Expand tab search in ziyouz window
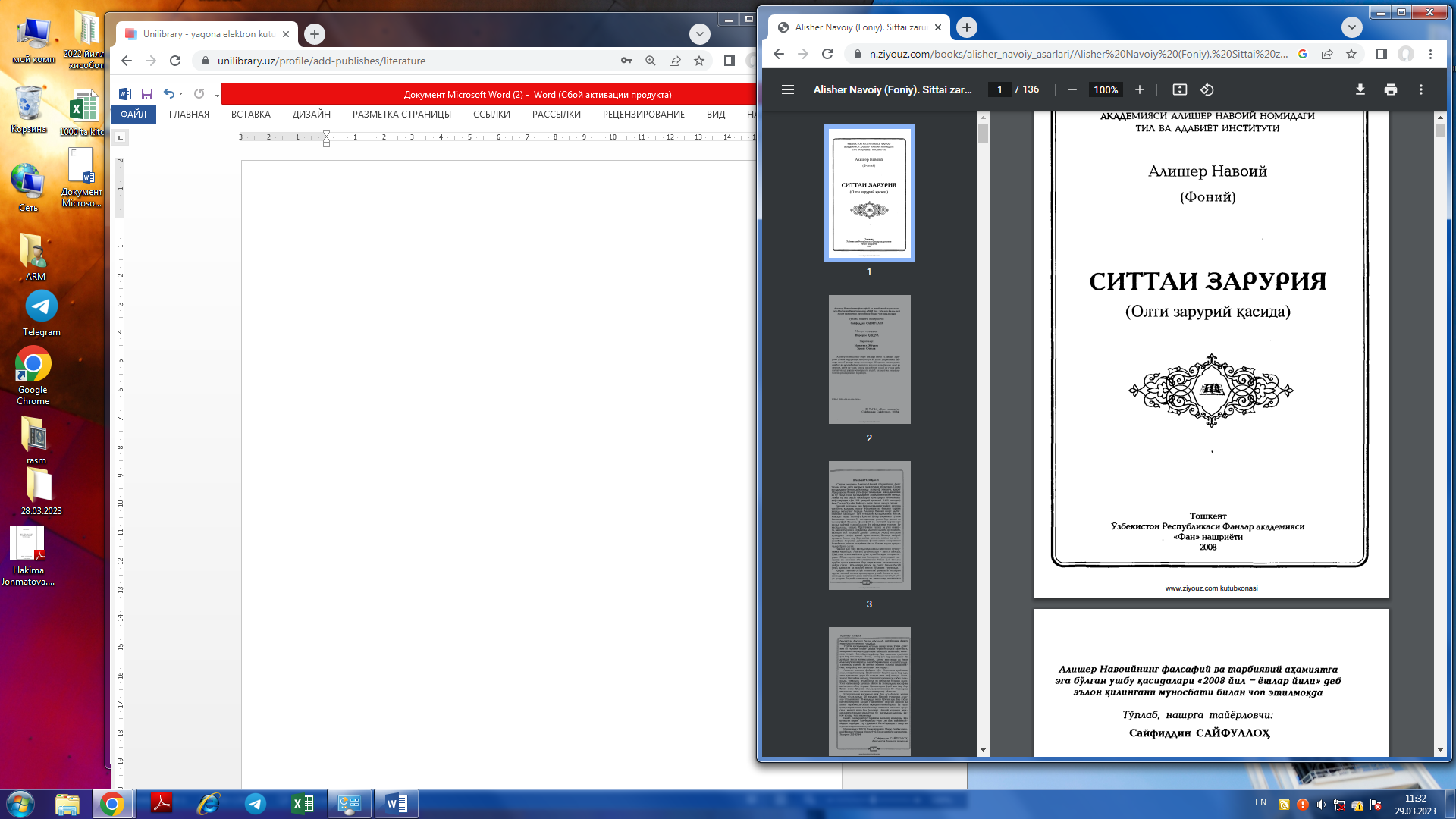1456x819 pixels. coord(1351,27)
